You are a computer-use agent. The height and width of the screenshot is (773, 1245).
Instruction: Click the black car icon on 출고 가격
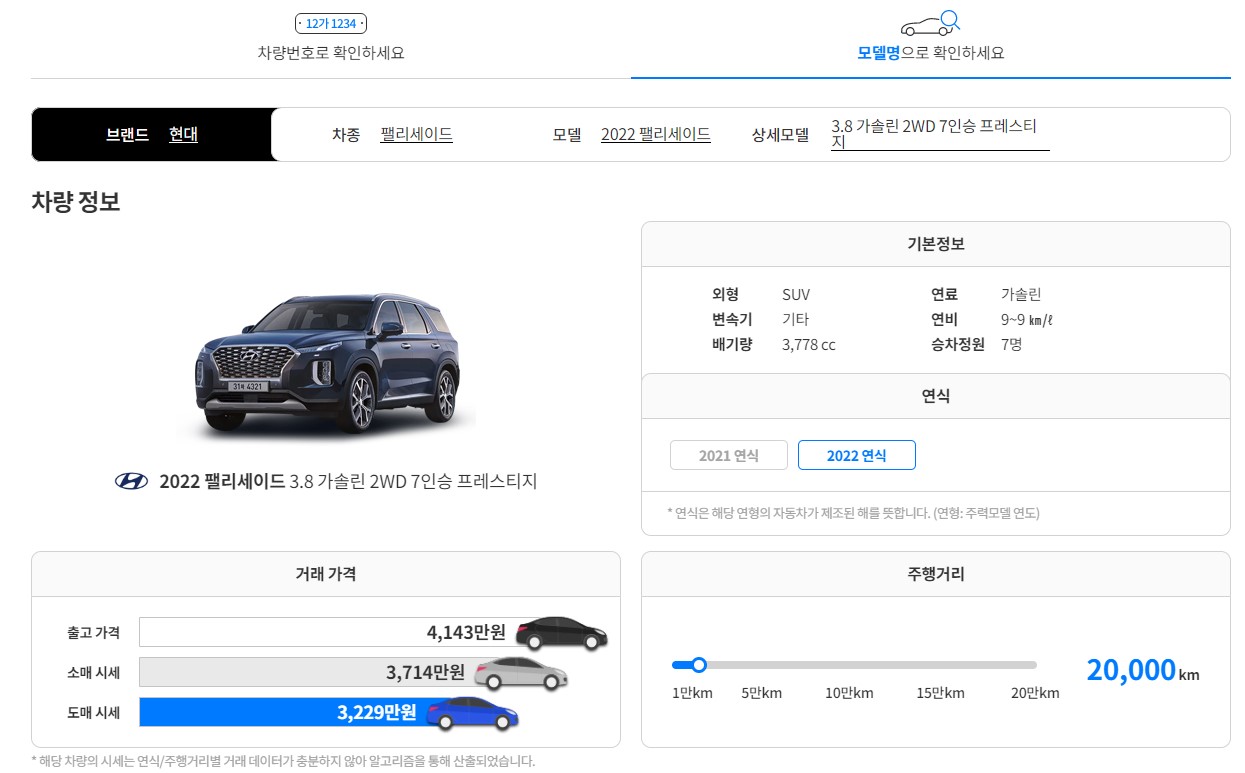561,633
